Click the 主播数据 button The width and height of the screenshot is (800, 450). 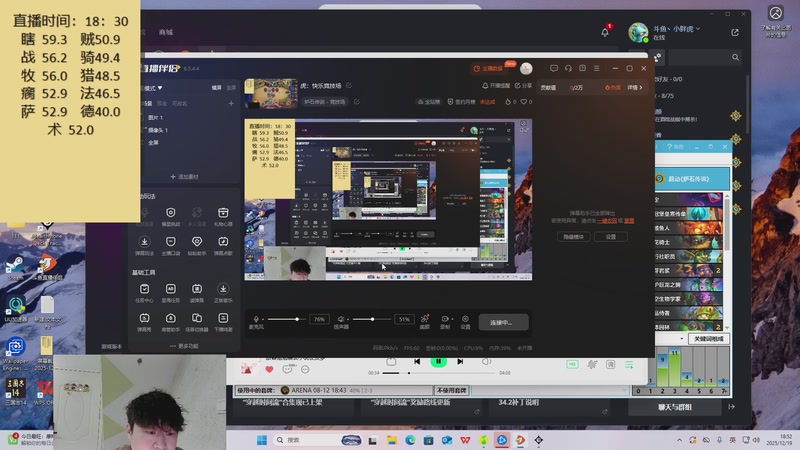(488, 68)
